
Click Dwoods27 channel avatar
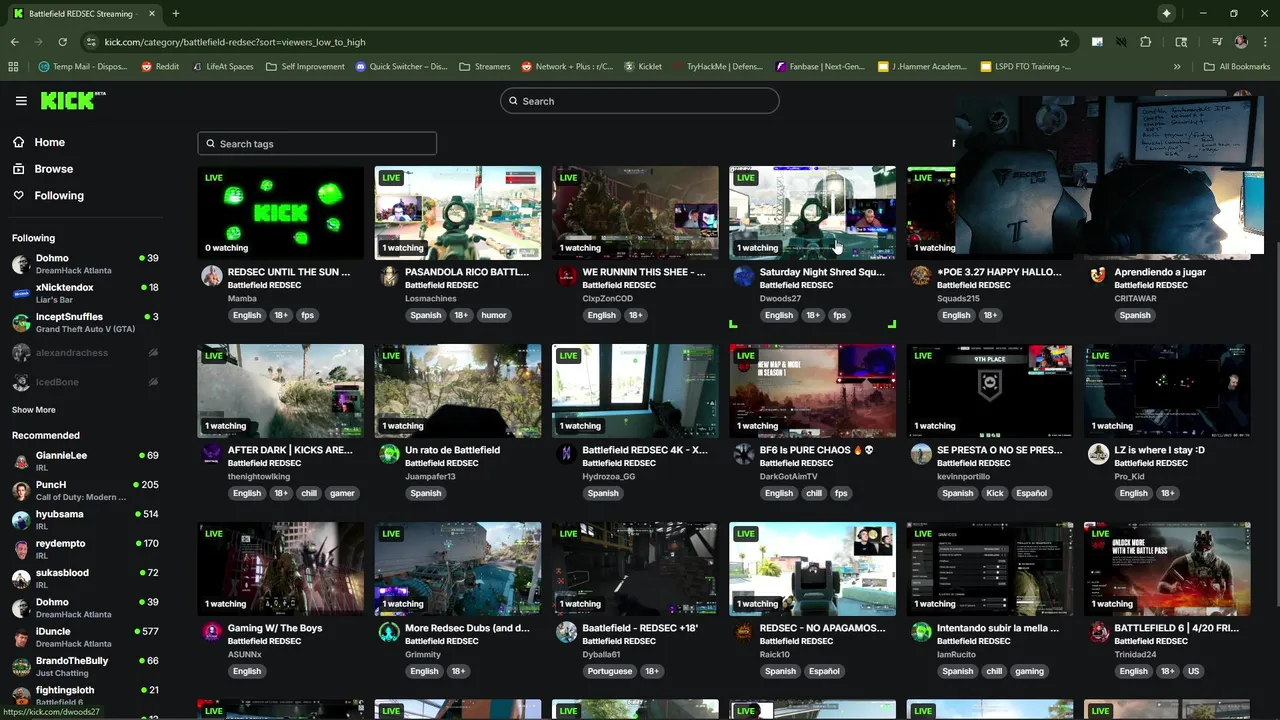pyautogui.click(x=744, y=276)
